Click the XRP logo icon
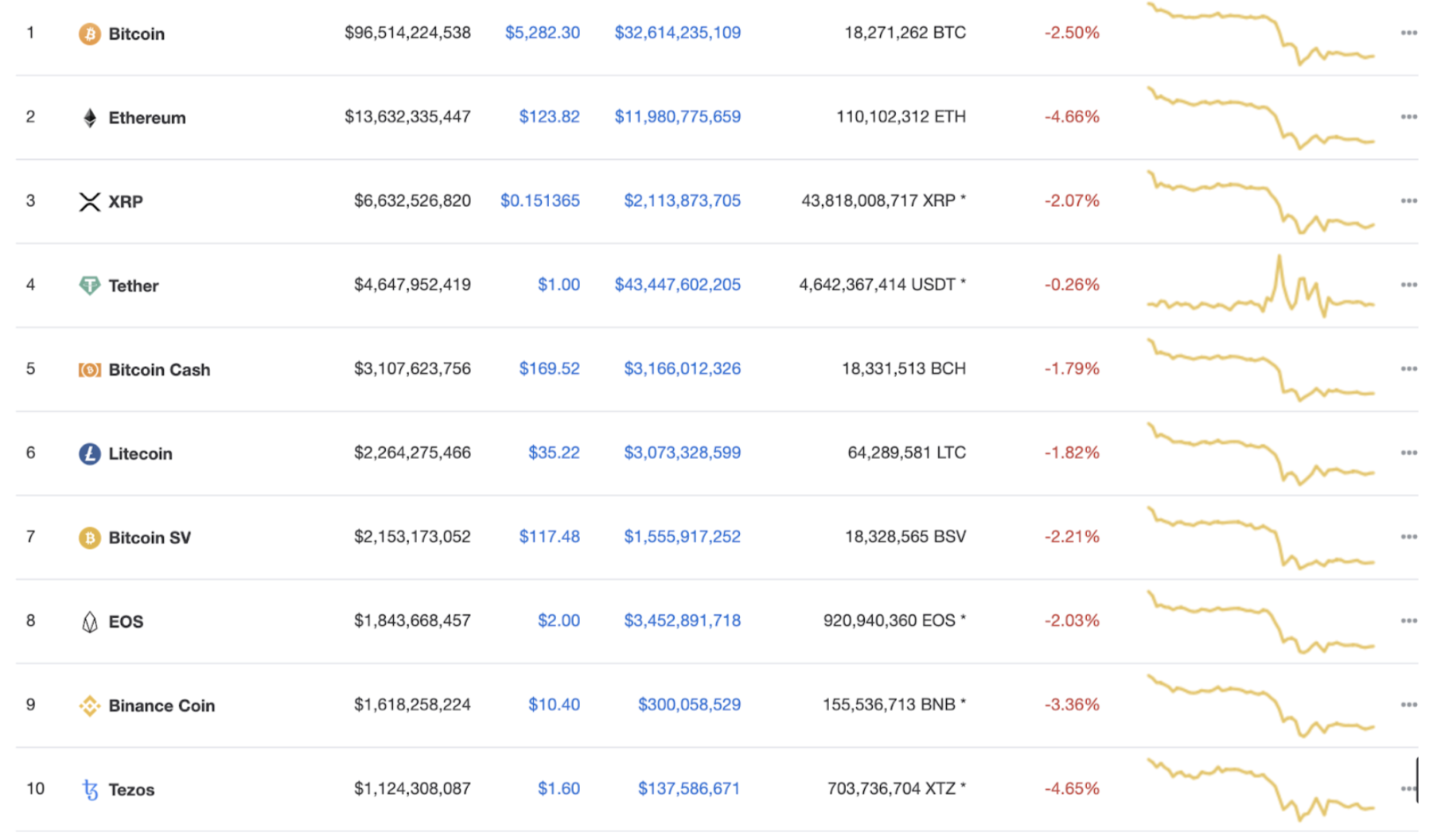Viewport: 1437px width, 840px height. pos(90,202)
